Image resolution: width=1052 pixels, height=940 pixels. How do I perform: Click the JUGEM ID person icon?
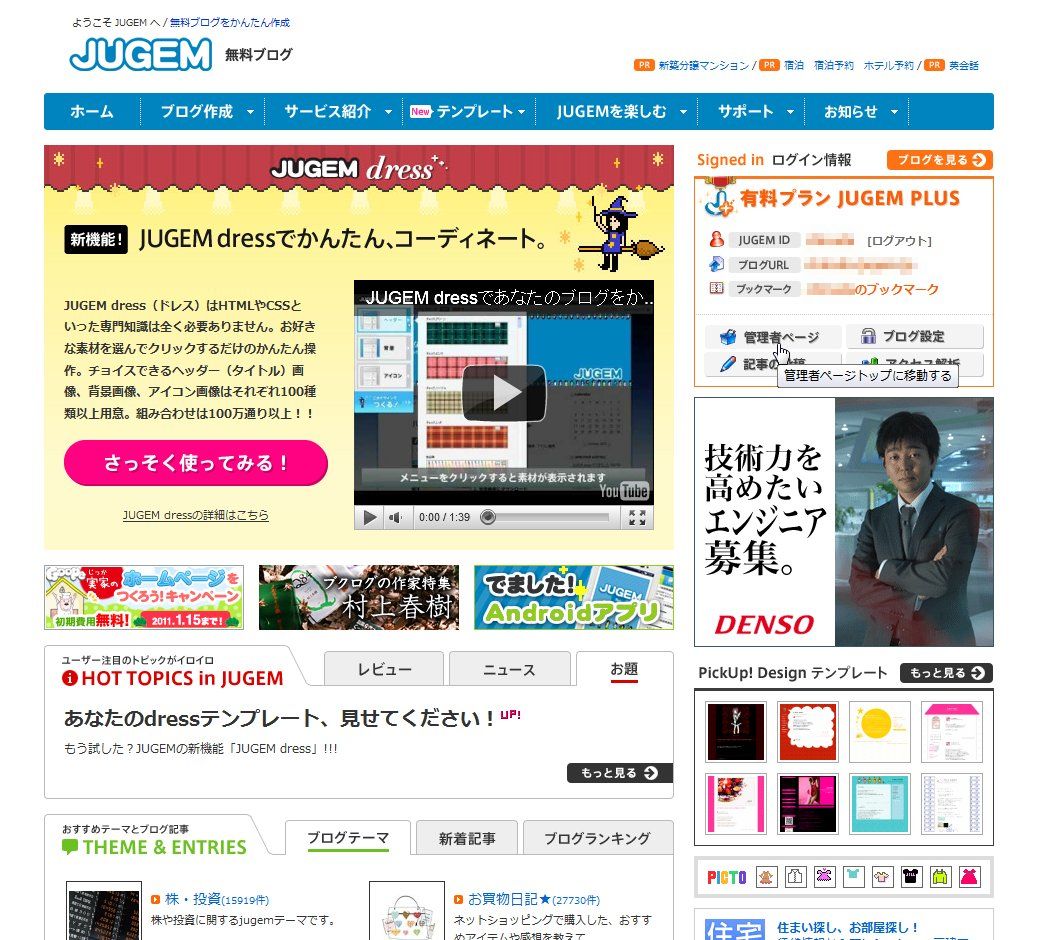(x=717, y=240)
